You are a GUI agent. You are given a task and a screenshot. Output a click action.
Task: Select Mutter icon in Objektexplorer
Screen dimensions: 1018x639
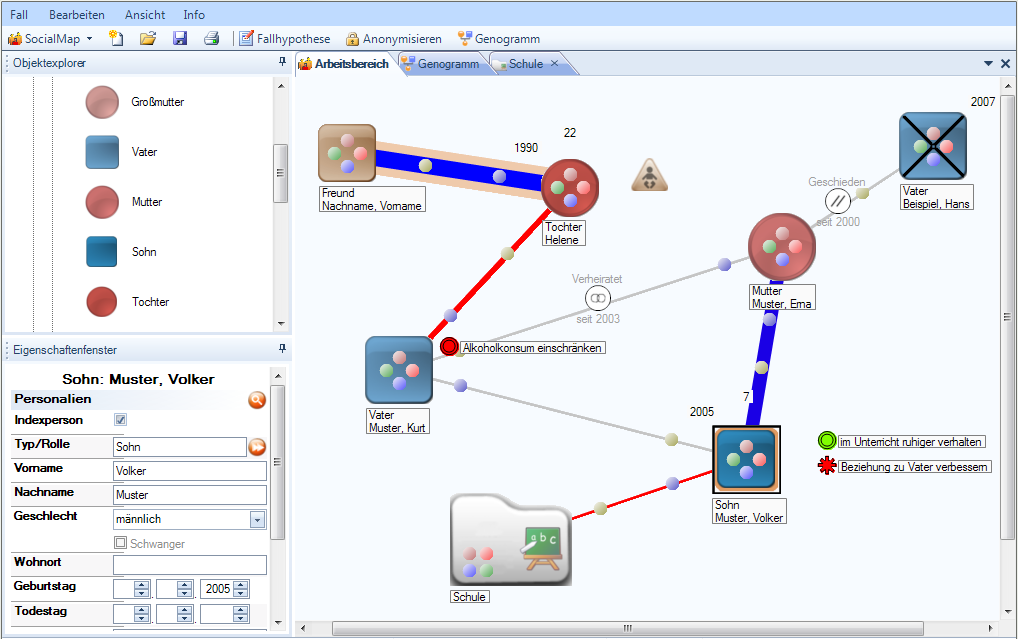[x=102, y=202]
